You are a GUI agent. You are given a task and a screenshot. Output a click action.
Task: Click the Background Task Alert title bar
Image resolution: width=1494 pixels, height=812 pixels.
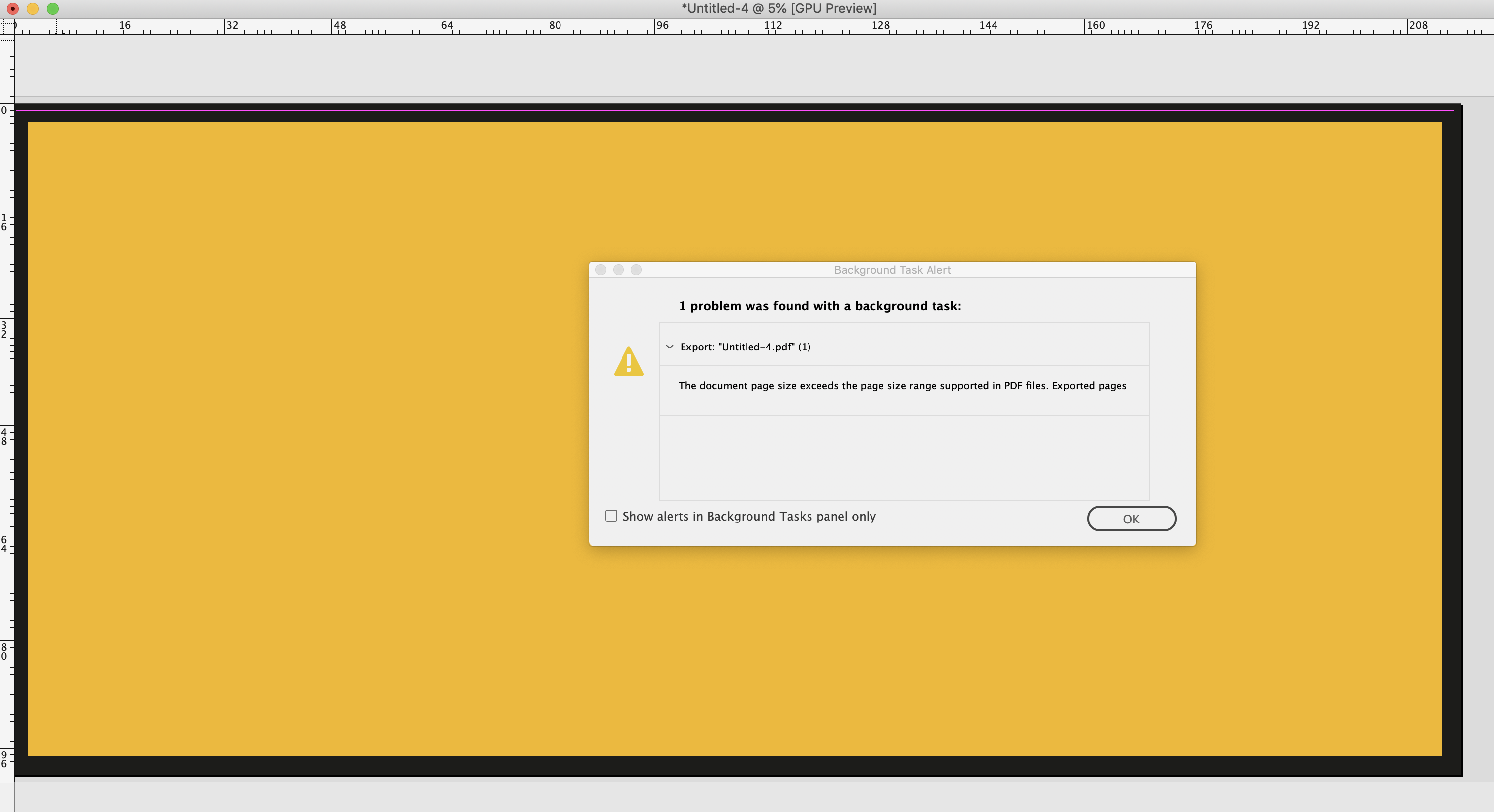point(891,270)
